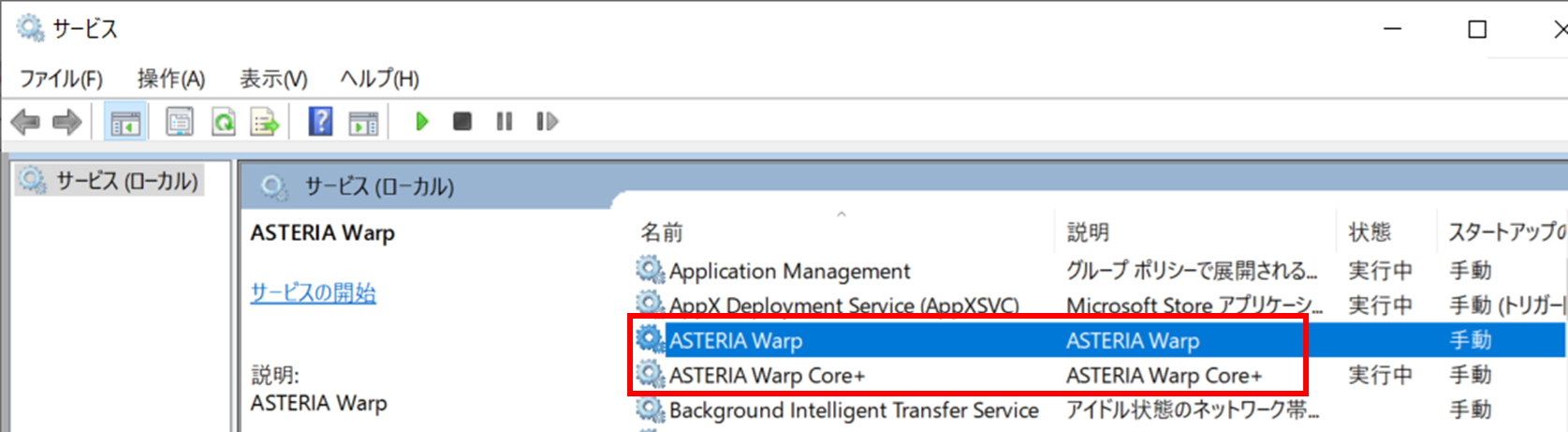Open the 操作(A) menu
The image size is (1568, 432).
pyautogui.click(x=170, y=79)
